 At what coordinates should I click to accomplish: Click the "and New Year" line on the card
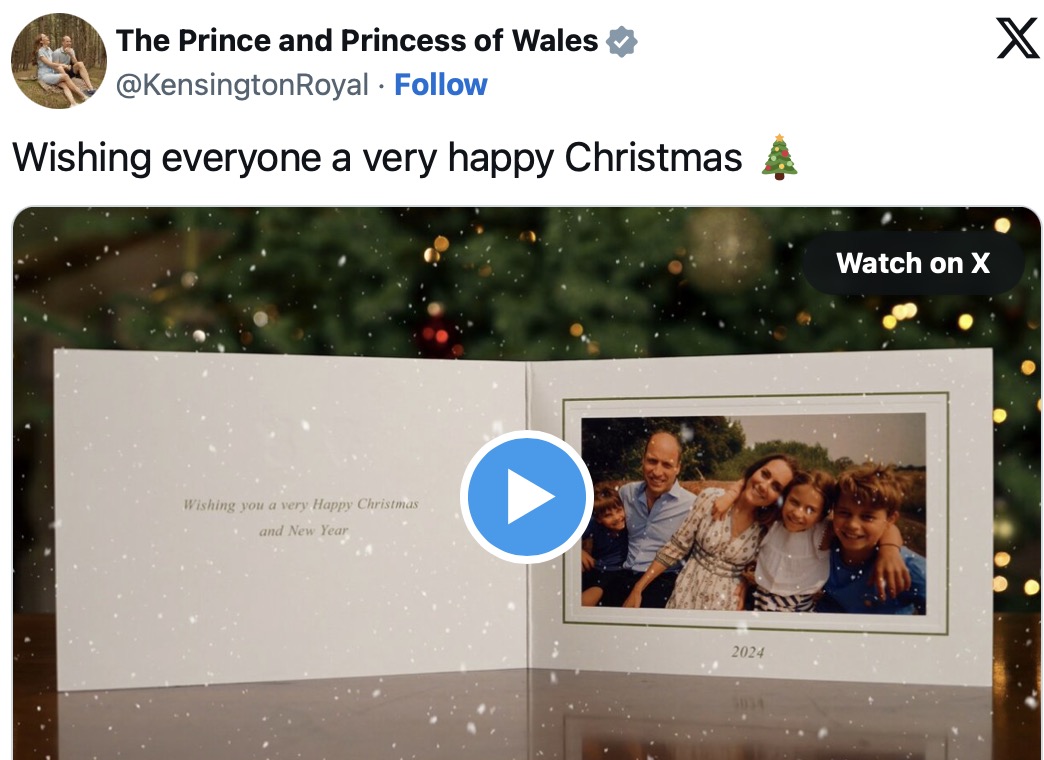[304, 531]
